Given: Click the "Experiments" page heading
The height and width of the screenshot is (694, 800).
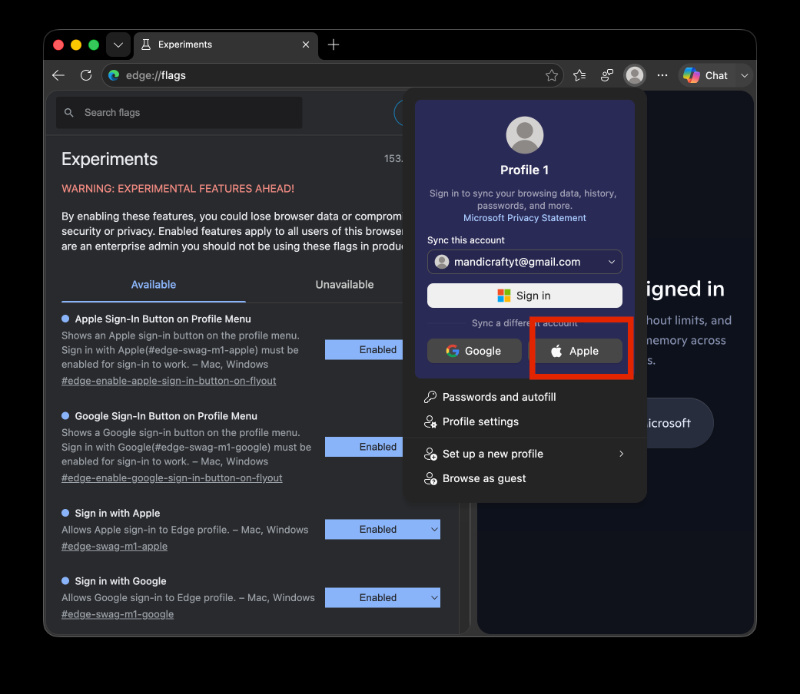Looking at the screenshot, I should tap(110, 159).
